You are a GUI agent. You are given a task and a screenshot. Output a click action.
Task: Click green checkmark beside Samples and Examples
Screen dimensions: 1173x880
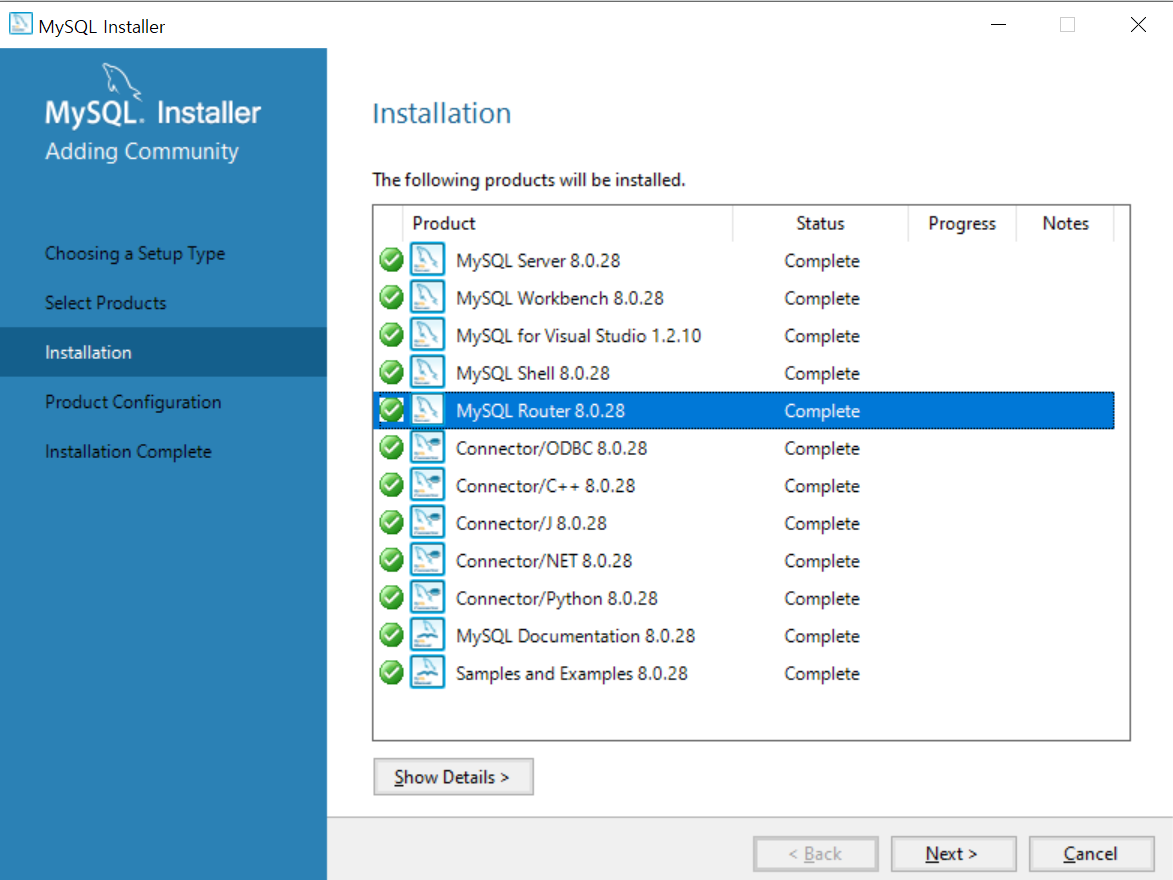pyautogui.click(x=391, y=672)
